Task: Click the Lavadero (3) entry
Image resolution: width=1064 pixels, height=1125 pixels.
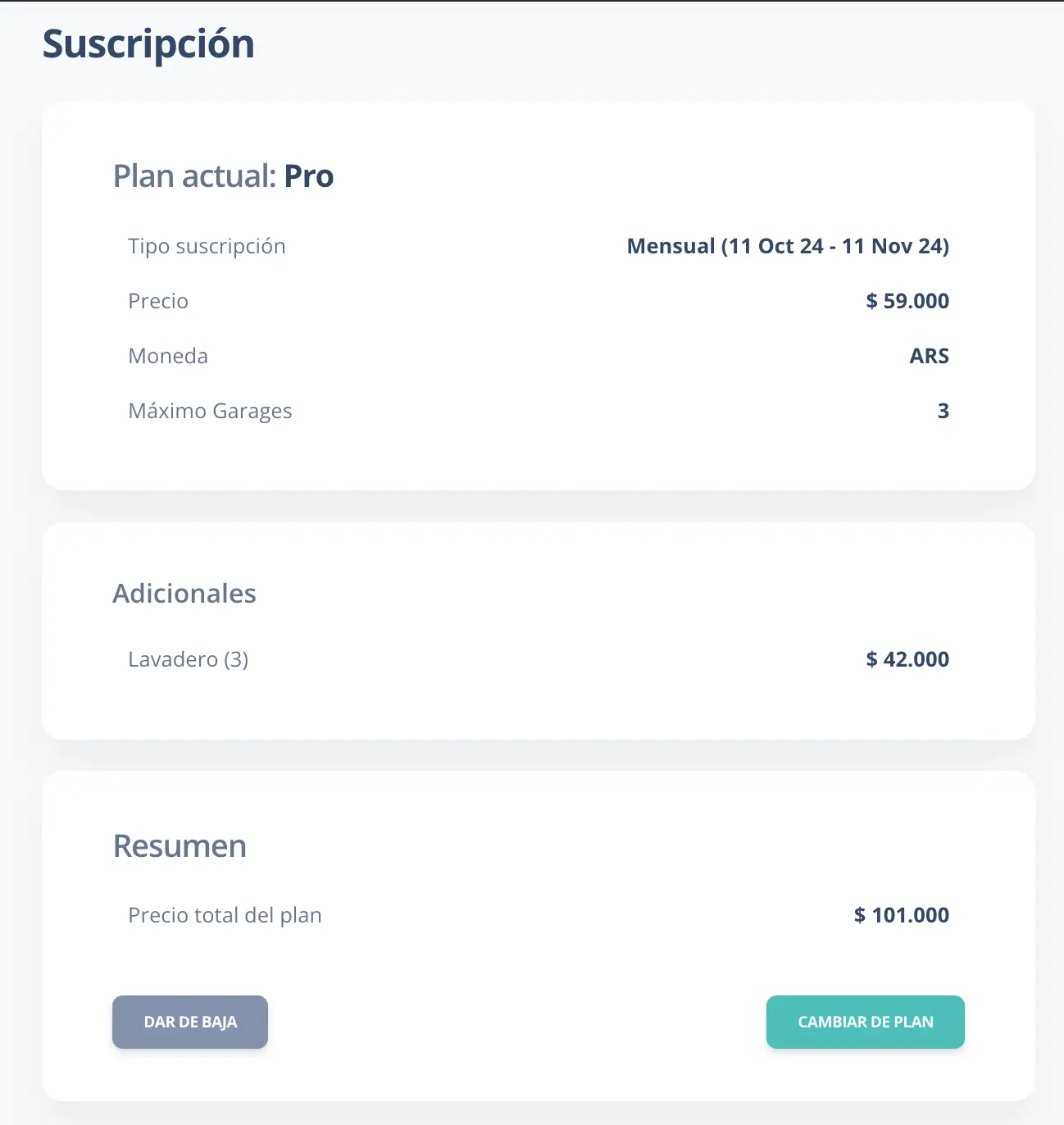Action: [189, 659]
